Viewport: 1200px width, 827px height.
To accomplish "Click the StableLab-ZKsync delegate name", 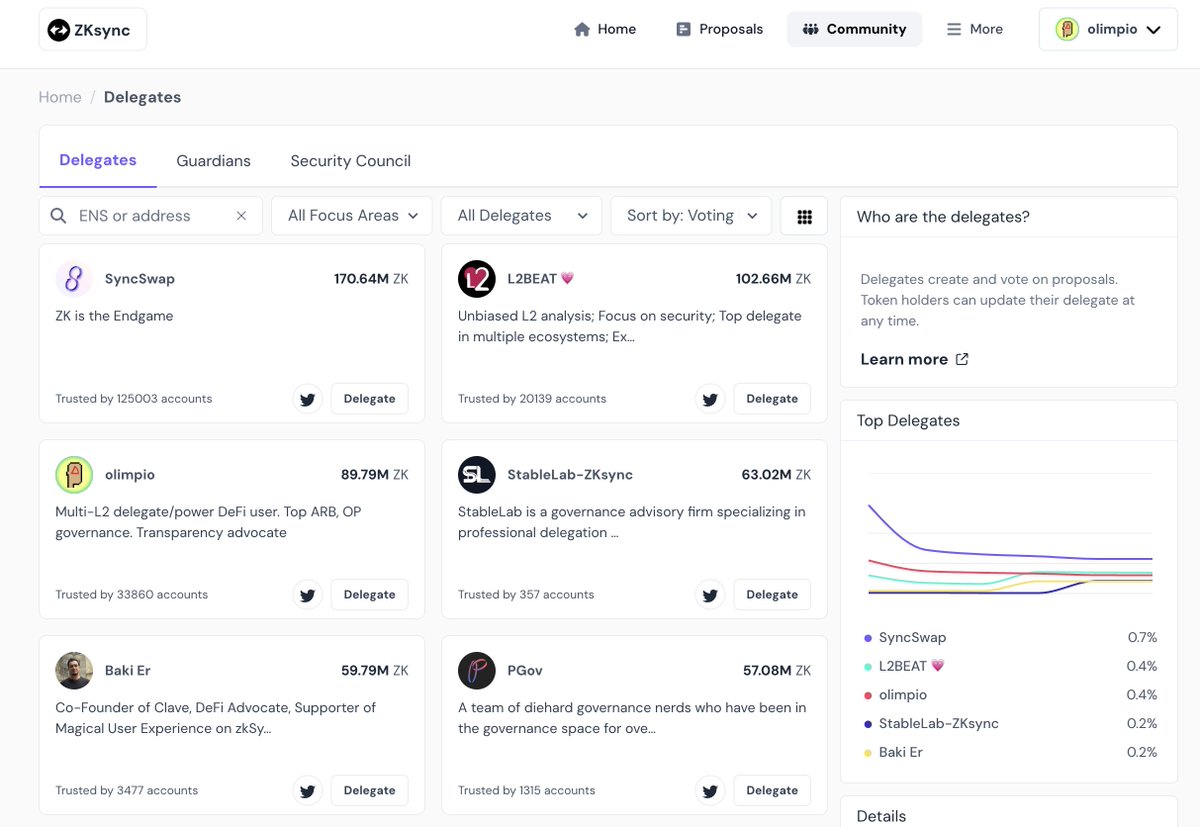I will point(570,475).
